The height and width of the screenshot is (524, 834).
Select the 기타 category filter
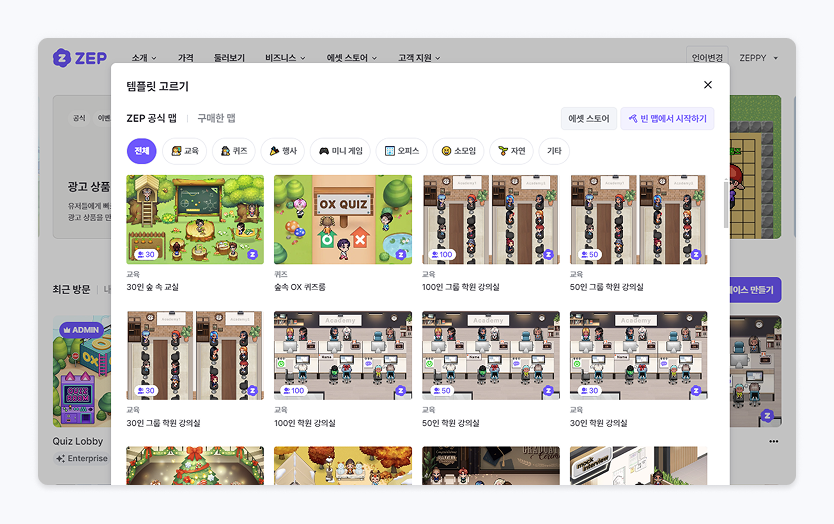tap(554, 151)
